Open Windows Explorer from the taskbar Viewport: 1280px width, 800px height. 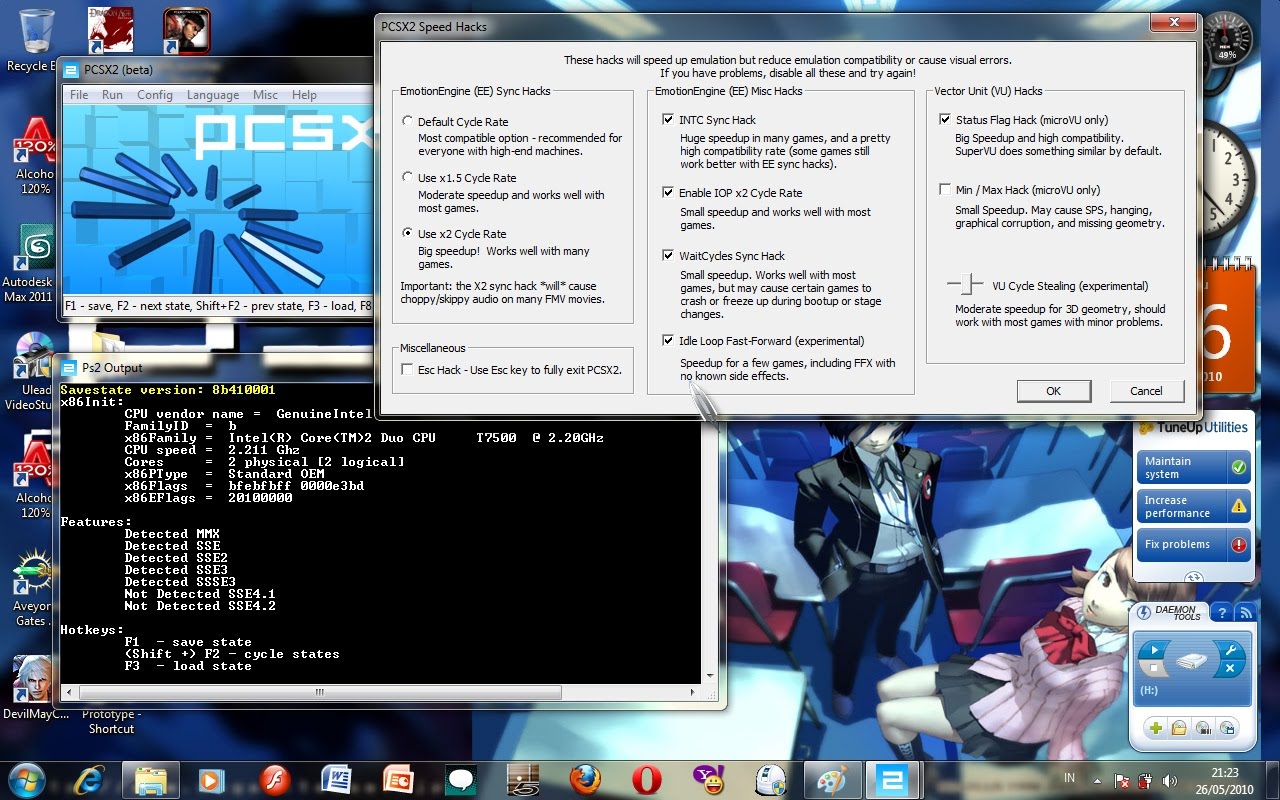(x=150, y=779)
